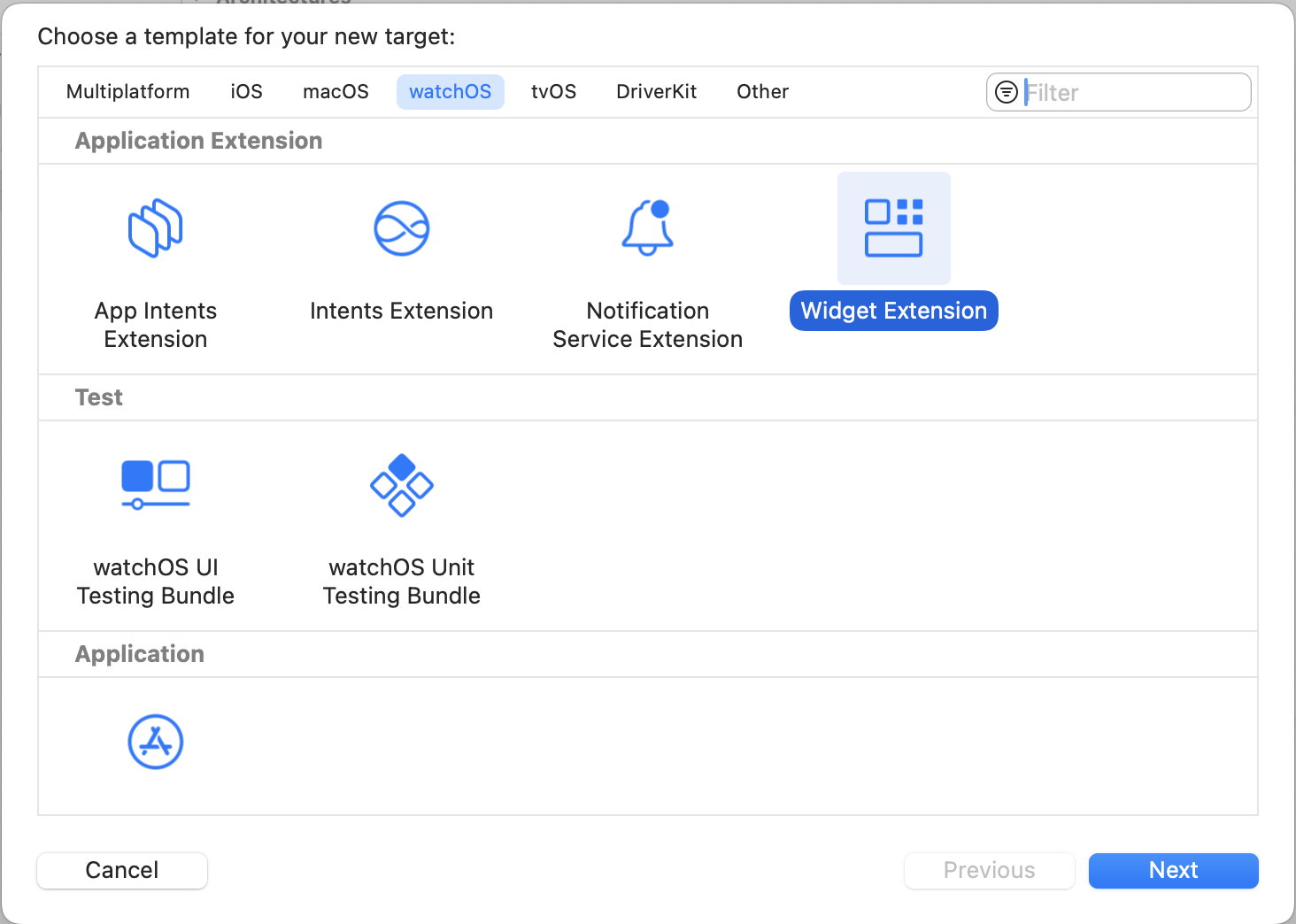The height and width of the screenshot is (924, 1296).
Task: Click the Widget Extension label
Action: click(893, 311)
